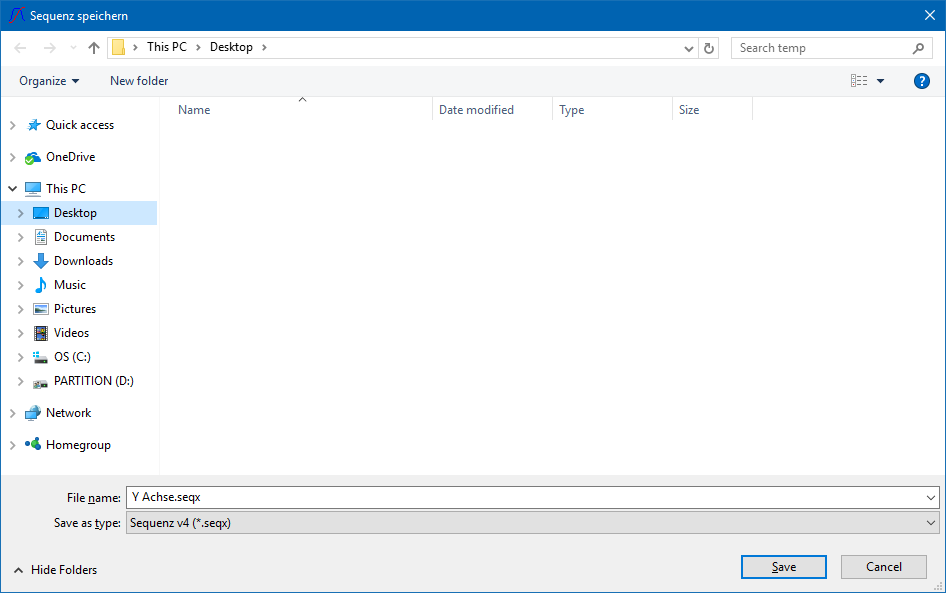The height and width of the screenshot is (593, 946).
Task: Open the Organize menu
Action: 49,81
